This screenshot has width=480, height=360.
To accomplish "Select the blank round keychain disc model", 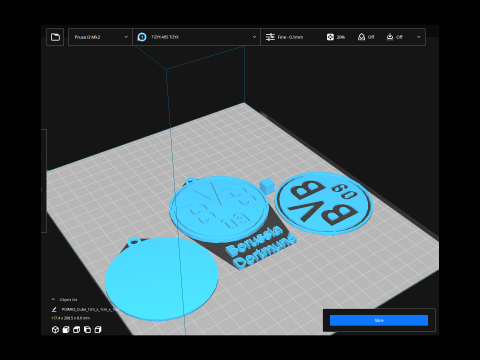I will pos(162,278).
